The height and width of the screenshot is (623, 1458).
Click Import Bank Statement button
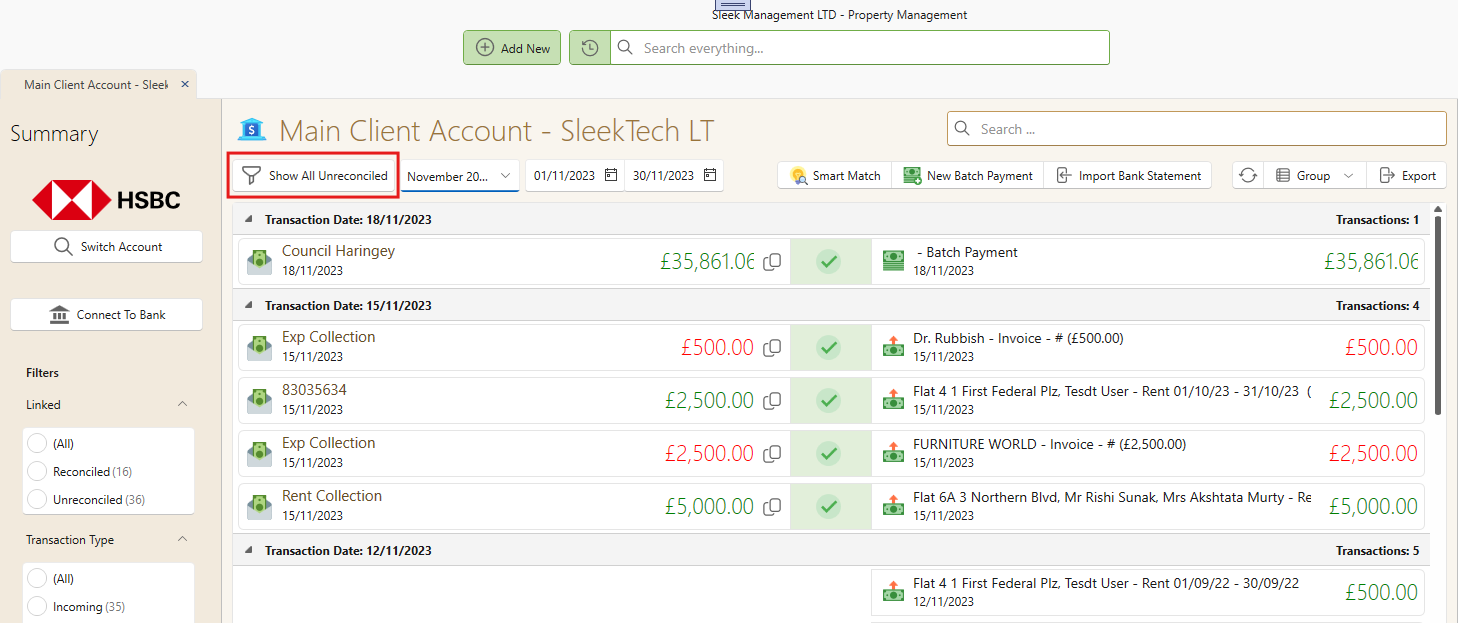pos(1129,176)
